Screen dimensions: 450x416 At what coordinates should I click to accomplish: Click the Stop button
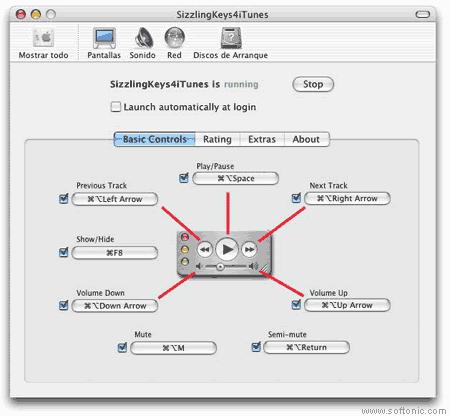[313, 84]
